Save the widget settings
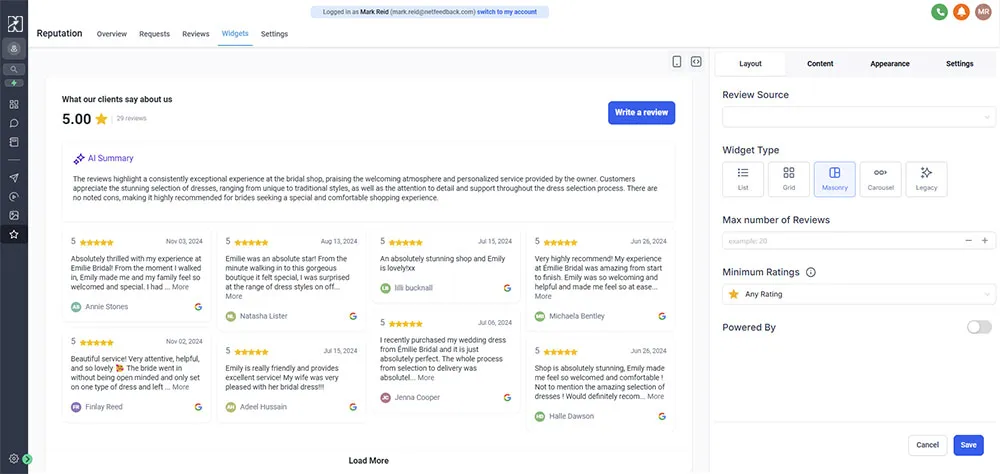1000x474 pixels. pyautogui.click(x=969, y=445)
